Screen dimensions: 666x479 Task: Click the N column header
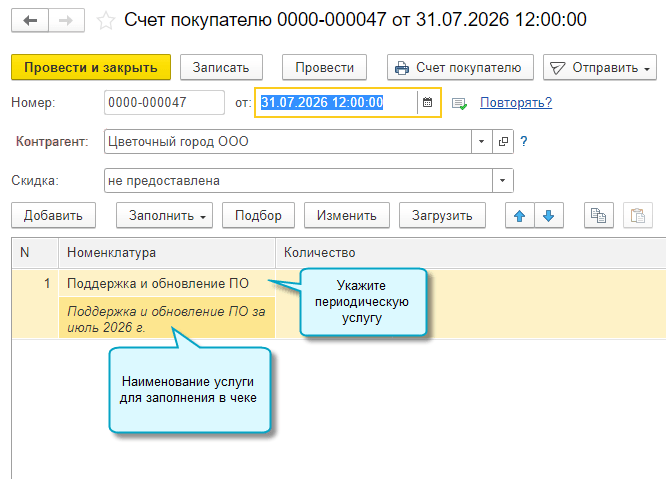35,253
